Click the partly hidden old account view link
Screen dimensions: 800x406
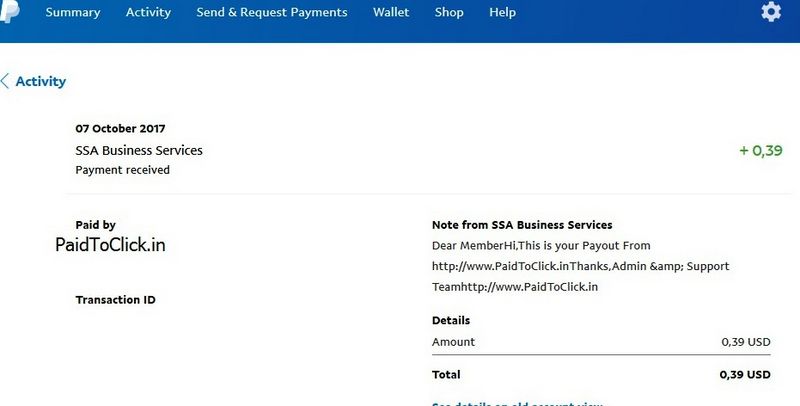pyautogui.click(x=517, y=403)
